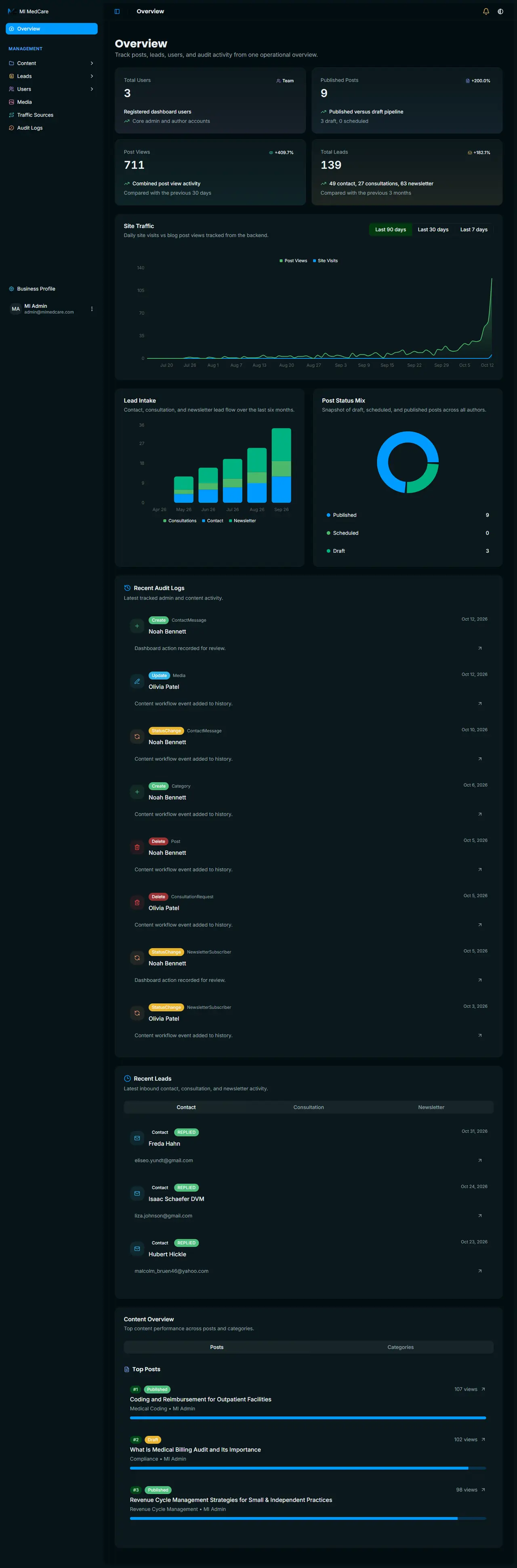Open the Media section in sidebar
This screenshot has height=1568, width=517.
pyautogui.click(x=52, y=102)
